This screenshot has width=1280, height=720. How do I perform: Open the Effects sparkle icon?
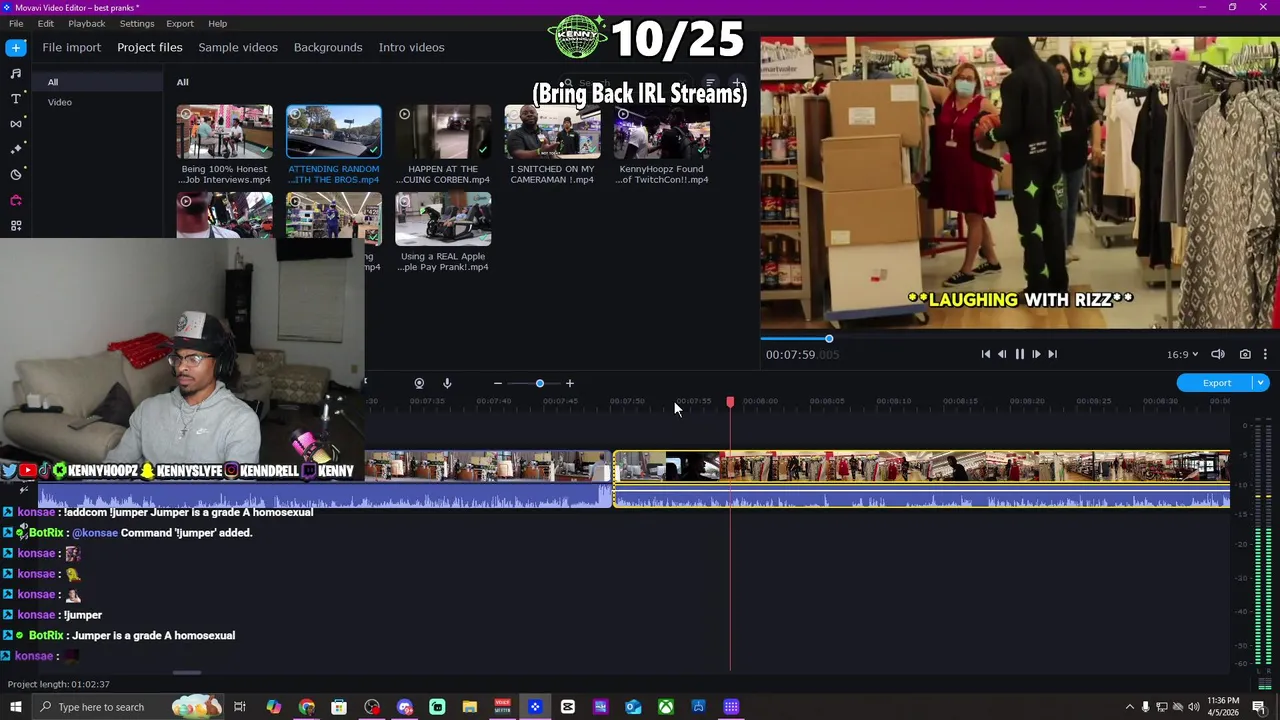(15, 149)
